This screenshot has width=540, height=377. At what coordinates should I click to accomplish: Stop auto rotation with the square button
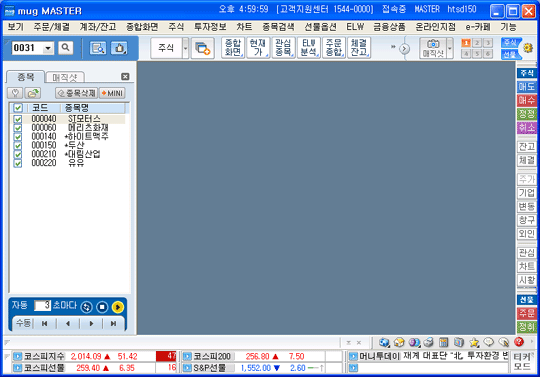tap(102, 307)
